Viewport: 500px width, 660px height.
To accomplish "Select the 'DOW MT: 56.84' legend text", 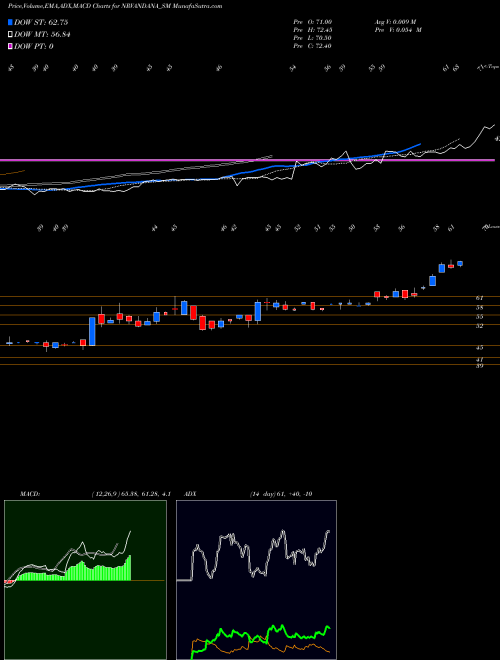I will pyautogui.click(x=42, y=35).
